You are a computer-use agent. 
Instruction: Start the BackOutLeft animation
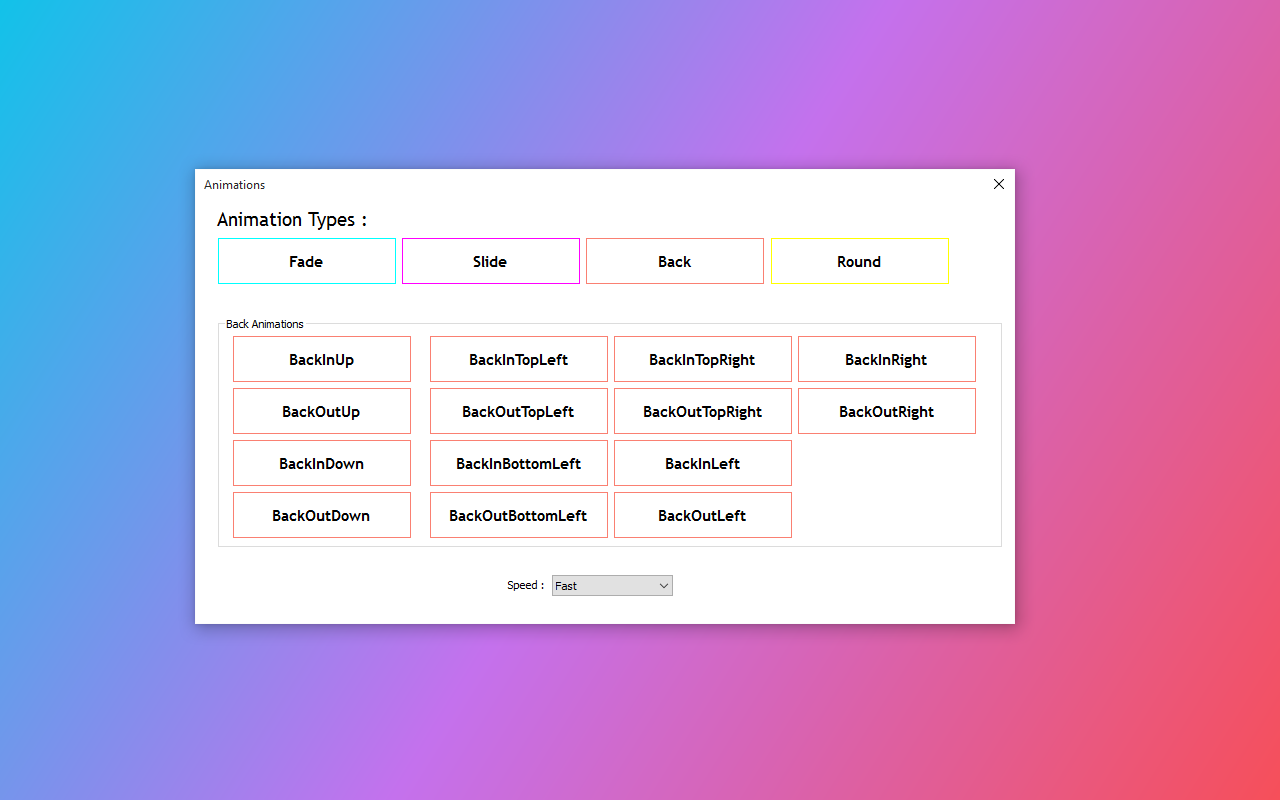click(x=703, y=515)
